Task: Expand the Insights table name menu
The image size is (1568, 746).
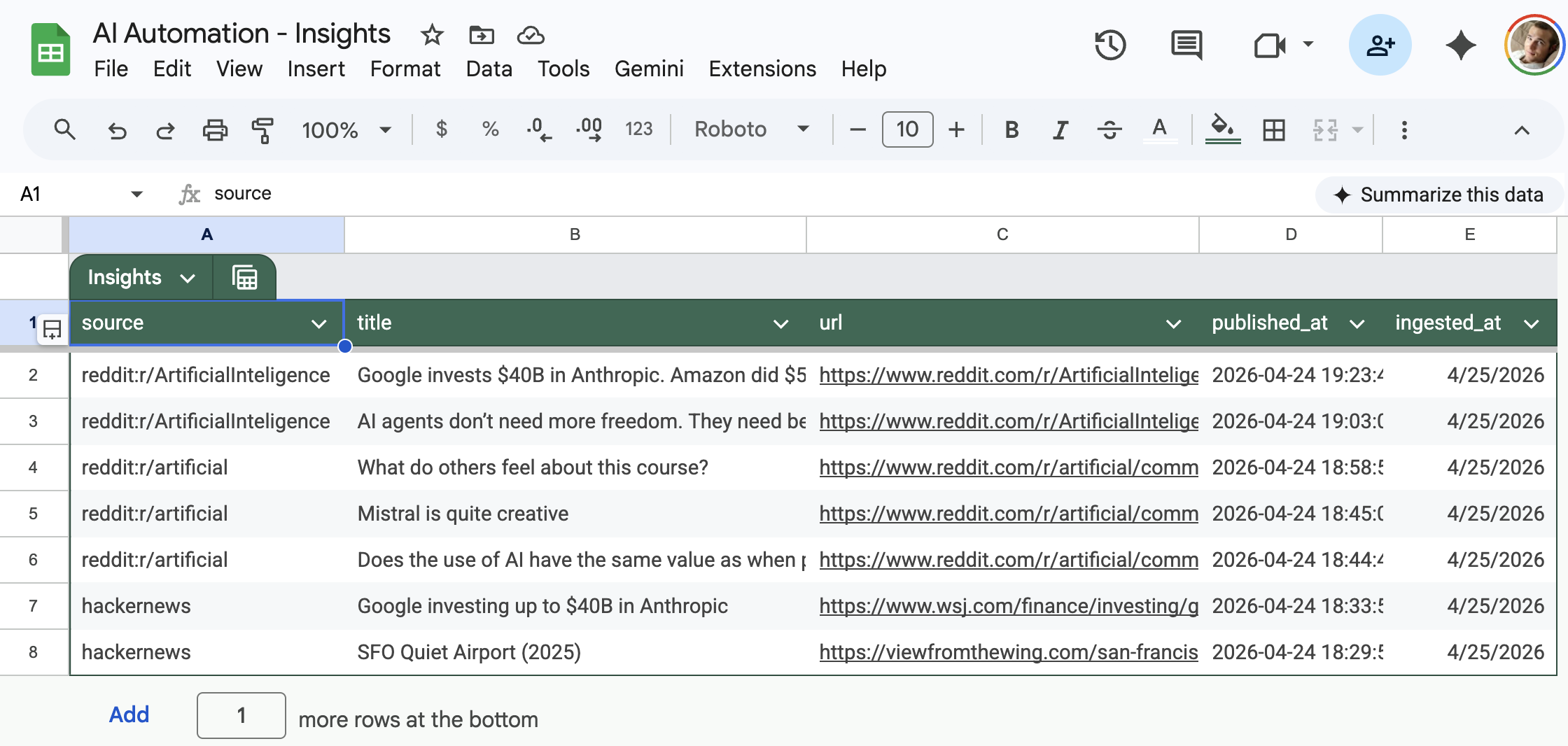Action: coord(188,279)
